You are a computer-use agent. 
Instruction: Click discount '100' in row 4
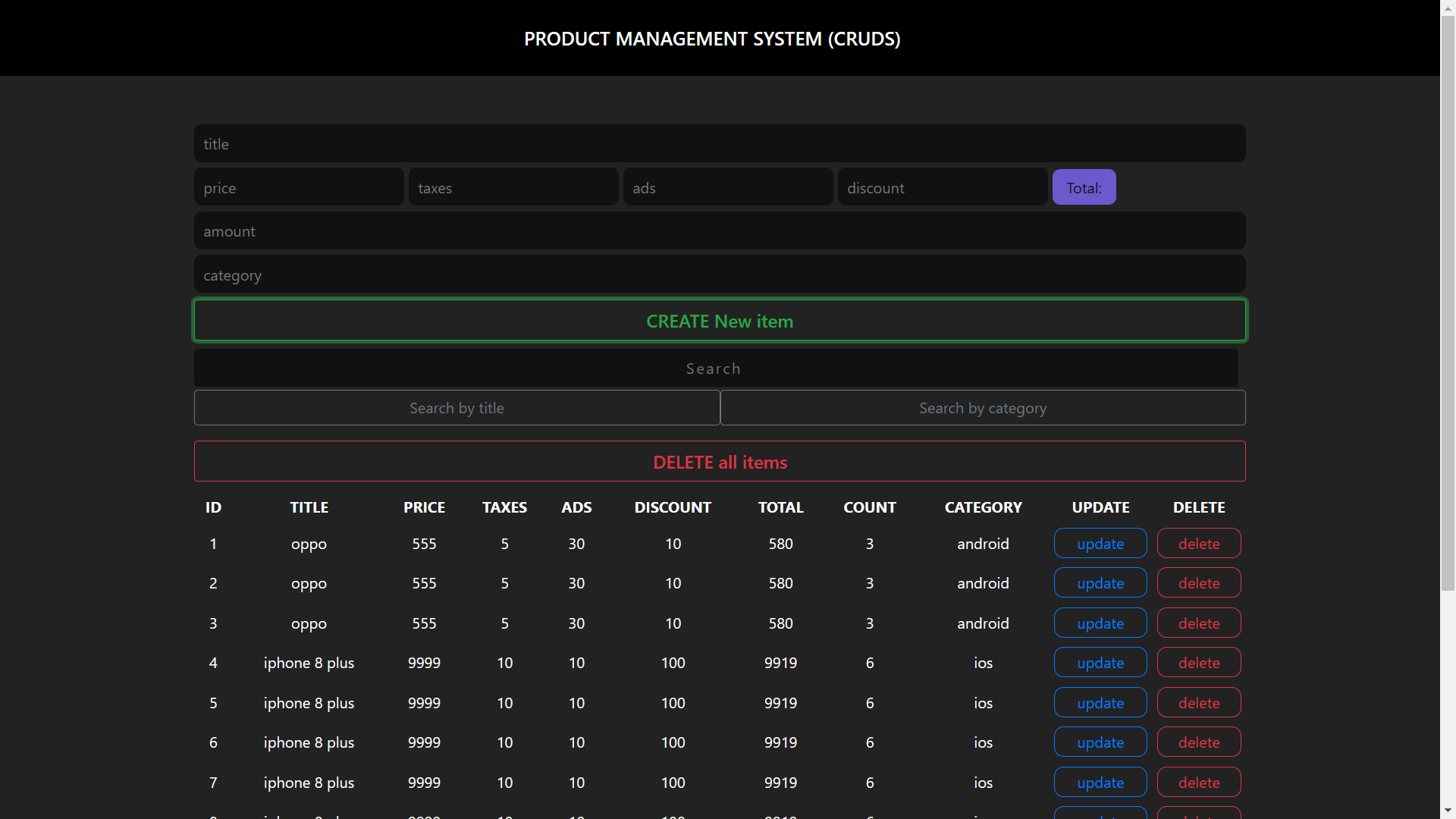tap(673, 663)
